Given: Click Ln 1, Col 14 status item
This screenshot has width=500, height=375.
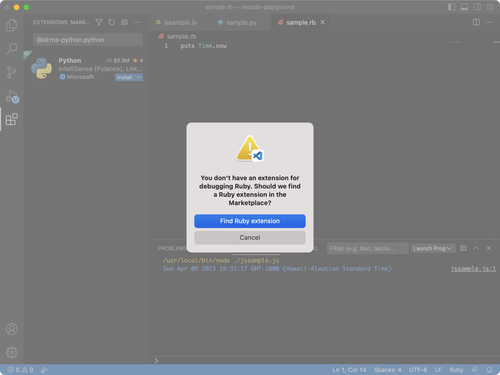Looking at the screenshot, I should point(349,370).
